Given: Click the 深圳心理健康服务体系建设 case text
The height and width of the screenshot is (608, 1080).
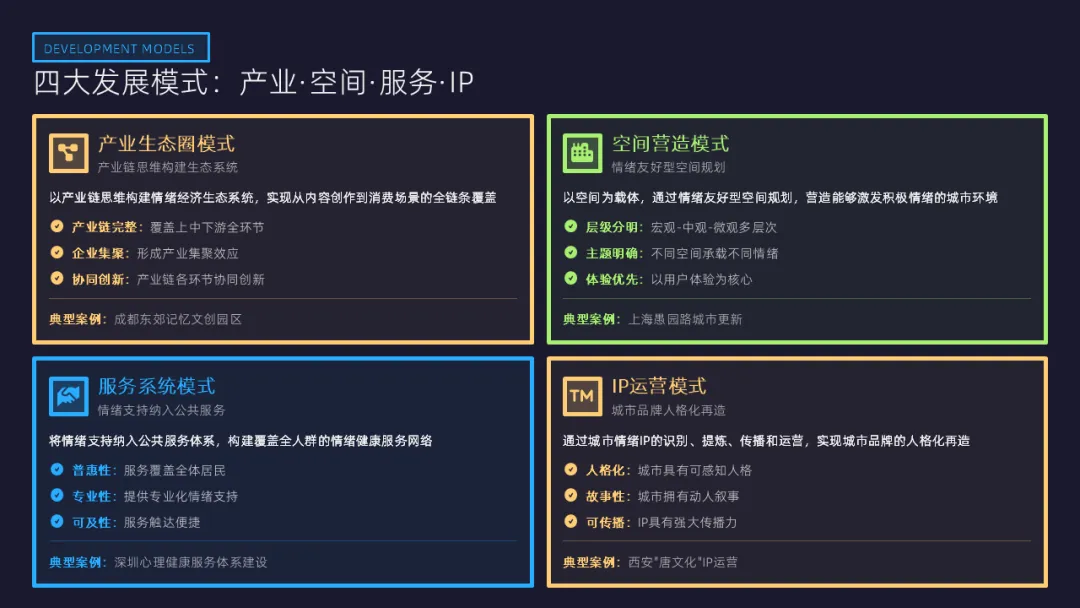Looking at the screenshot, I should [x=191, y=563].
